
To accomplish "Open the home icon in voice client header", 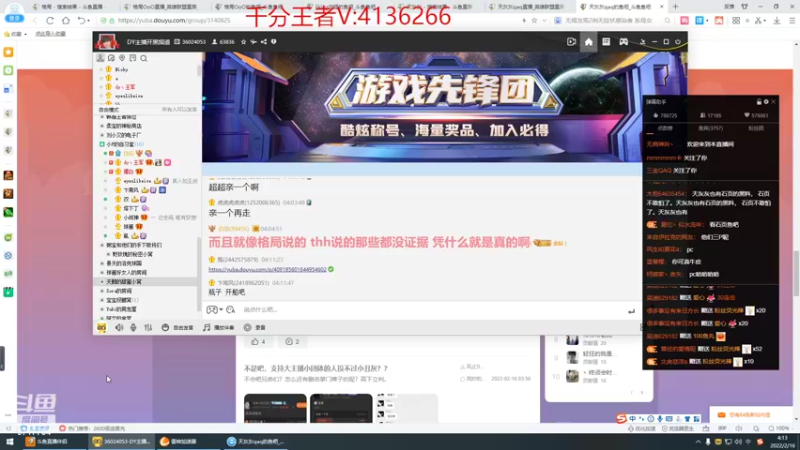I will click(588, 42).
